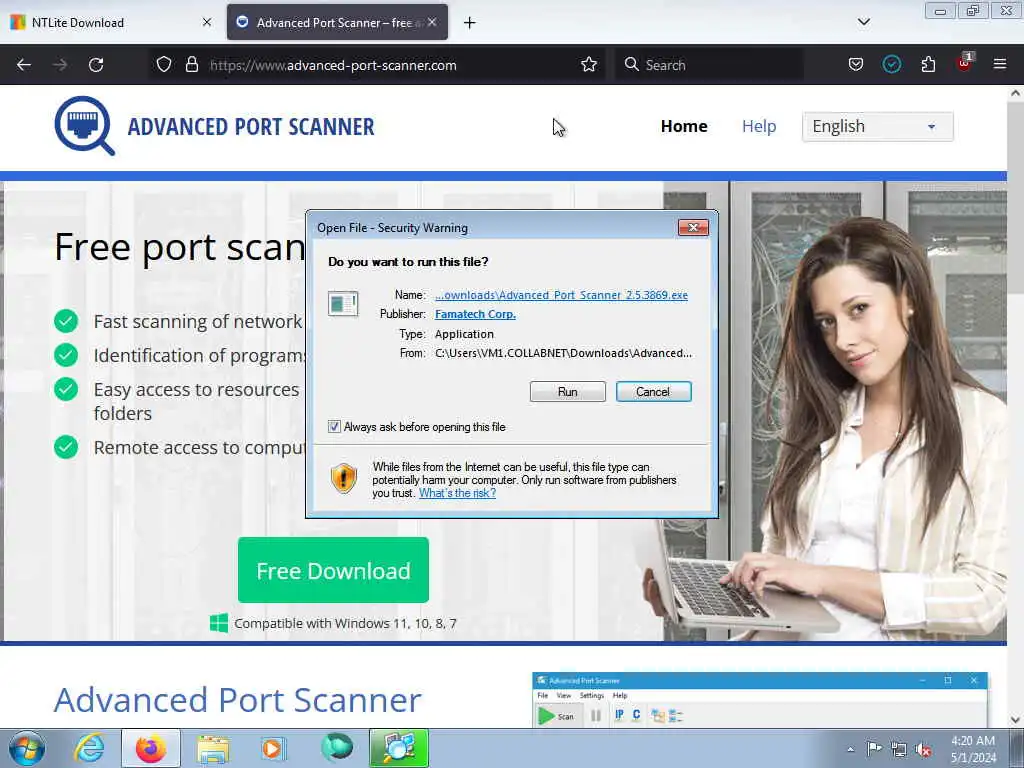
Task: Close the Advanced Port Scanner tab
Action: pyautogui.click(x=432, y=22)
